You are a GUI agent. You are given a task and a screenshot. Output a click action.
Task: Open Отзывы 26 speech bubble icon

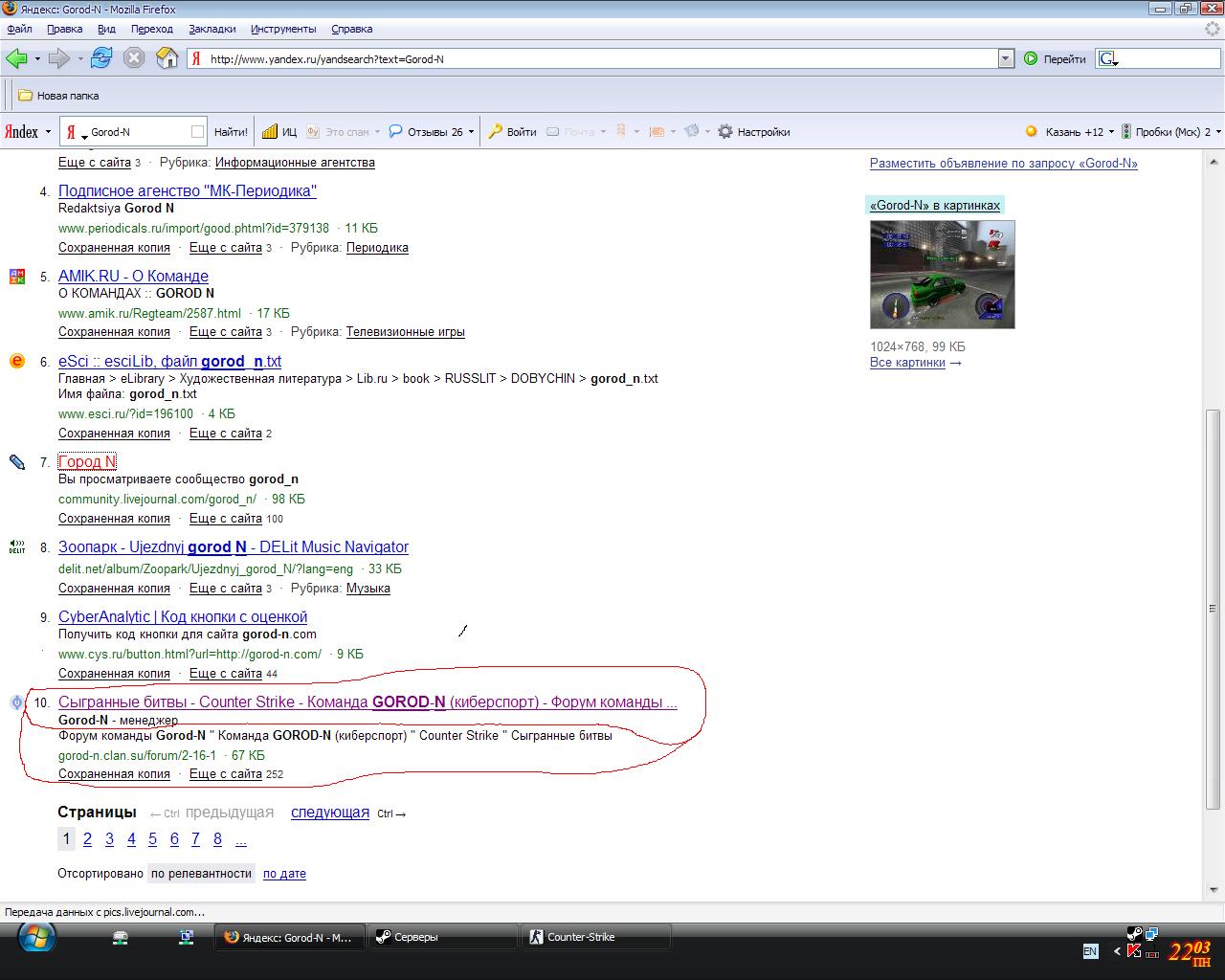pyautogui.click(x=395, y=131)
